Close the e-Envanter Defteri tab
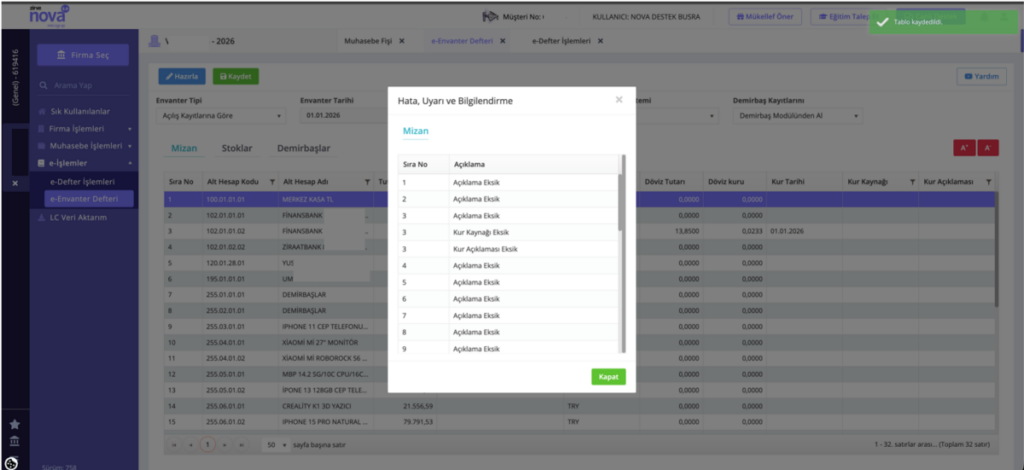The height and width of the screenshot is (470, 1024). [503, 40]
